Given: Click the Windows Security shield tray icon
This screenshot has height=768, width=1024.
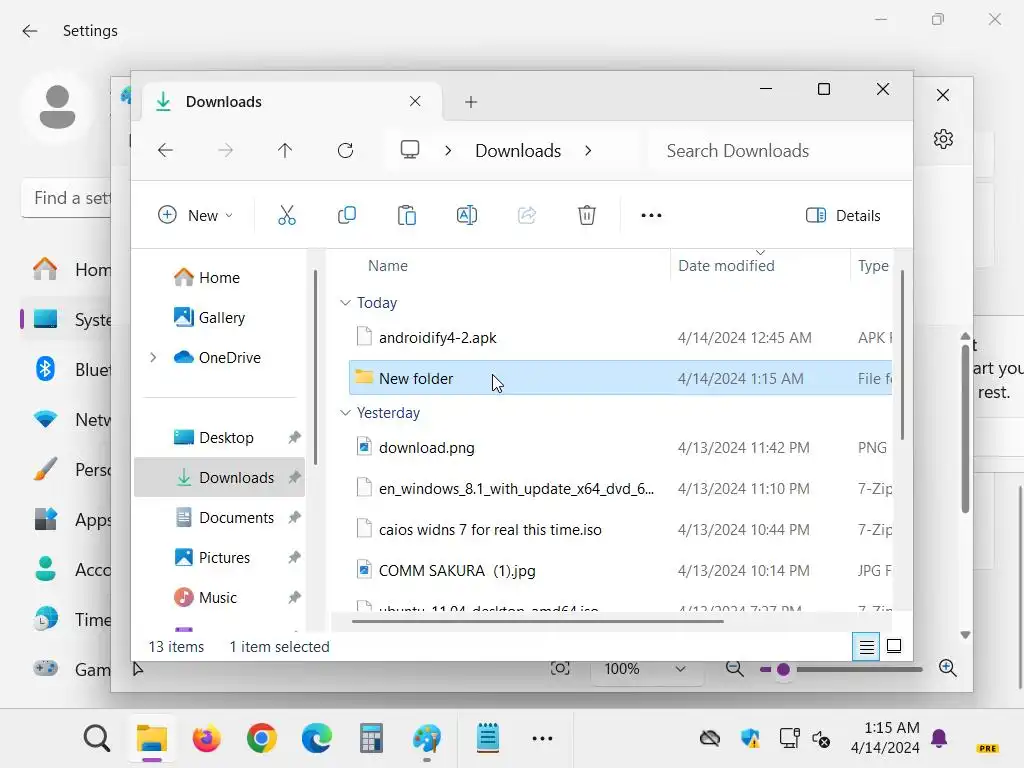Looking at the screenshot, I should [750, 739].
